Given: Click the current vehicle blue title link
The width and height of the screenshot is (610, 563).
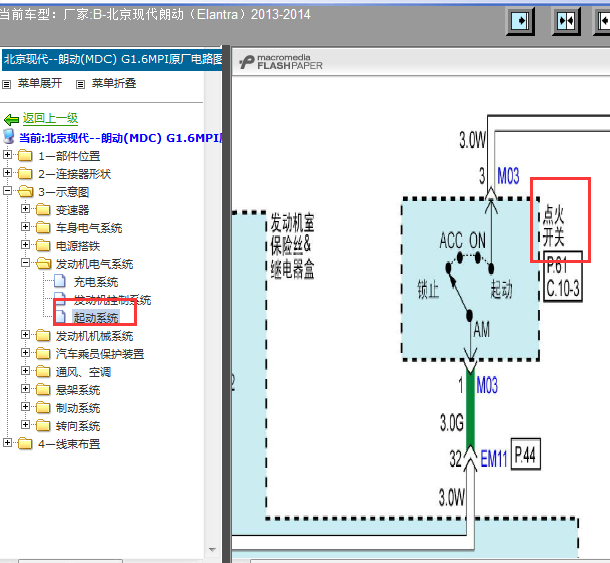Looking at the screenshot, I should tap(121, 138).
